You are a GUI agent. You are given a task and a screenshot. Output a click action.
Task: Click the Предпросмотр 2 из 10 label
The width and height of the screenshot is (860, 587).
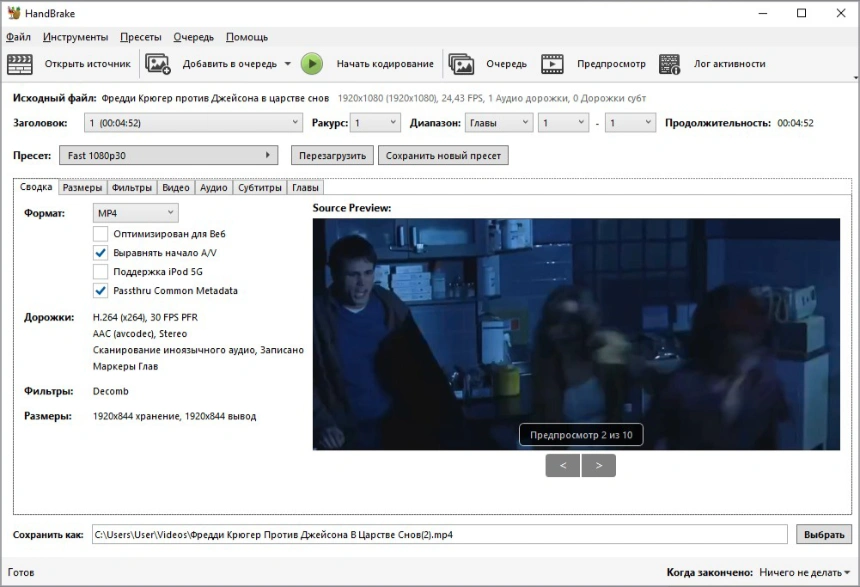[581, 435]
